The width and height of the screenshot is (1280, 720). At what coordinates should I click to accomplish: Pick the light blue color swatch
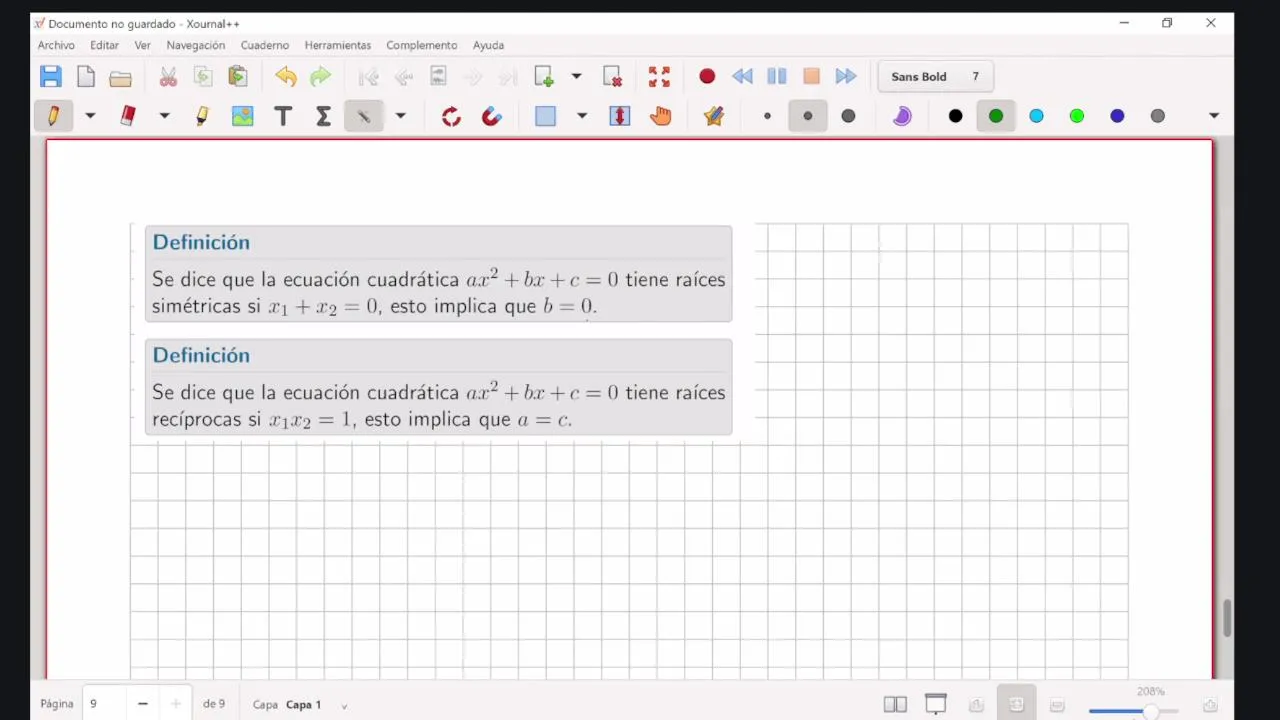coord(1036,116)
